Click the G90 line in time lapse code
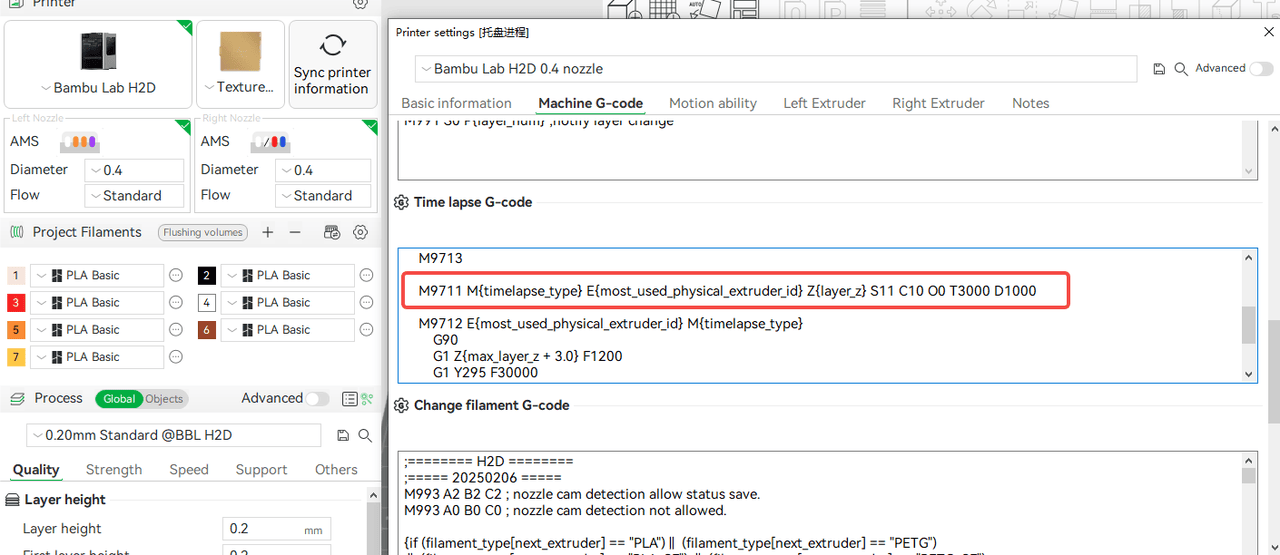 click(x=445, y=340)
